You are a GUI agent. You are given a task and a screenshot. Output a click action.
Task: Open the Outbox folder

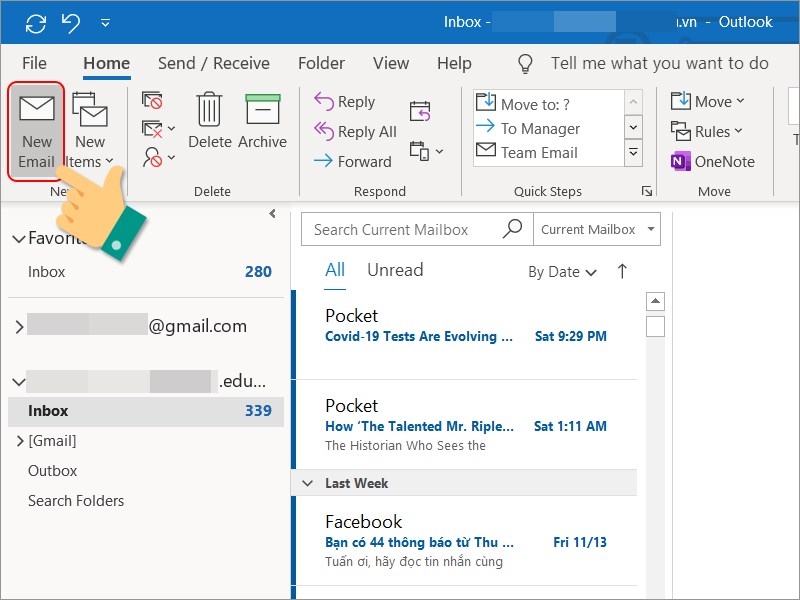[x=53, y=470]
